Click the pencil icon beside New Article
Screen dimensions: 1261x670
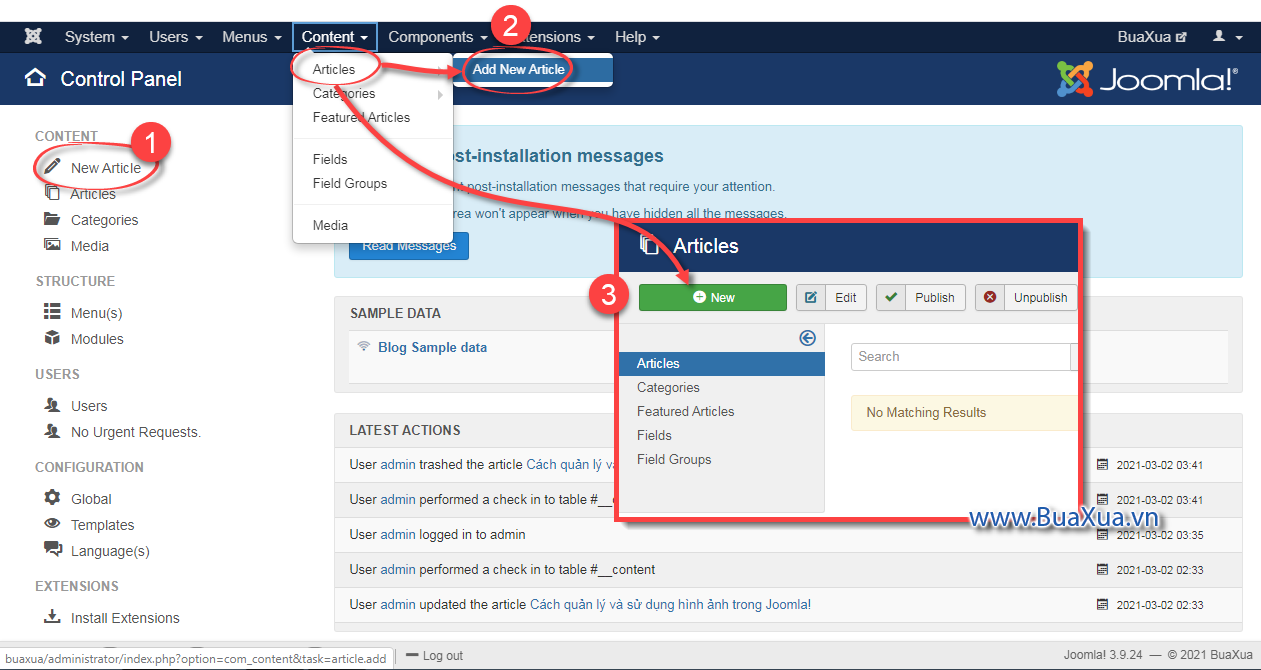pyautogui.click(x=52, y=166)
